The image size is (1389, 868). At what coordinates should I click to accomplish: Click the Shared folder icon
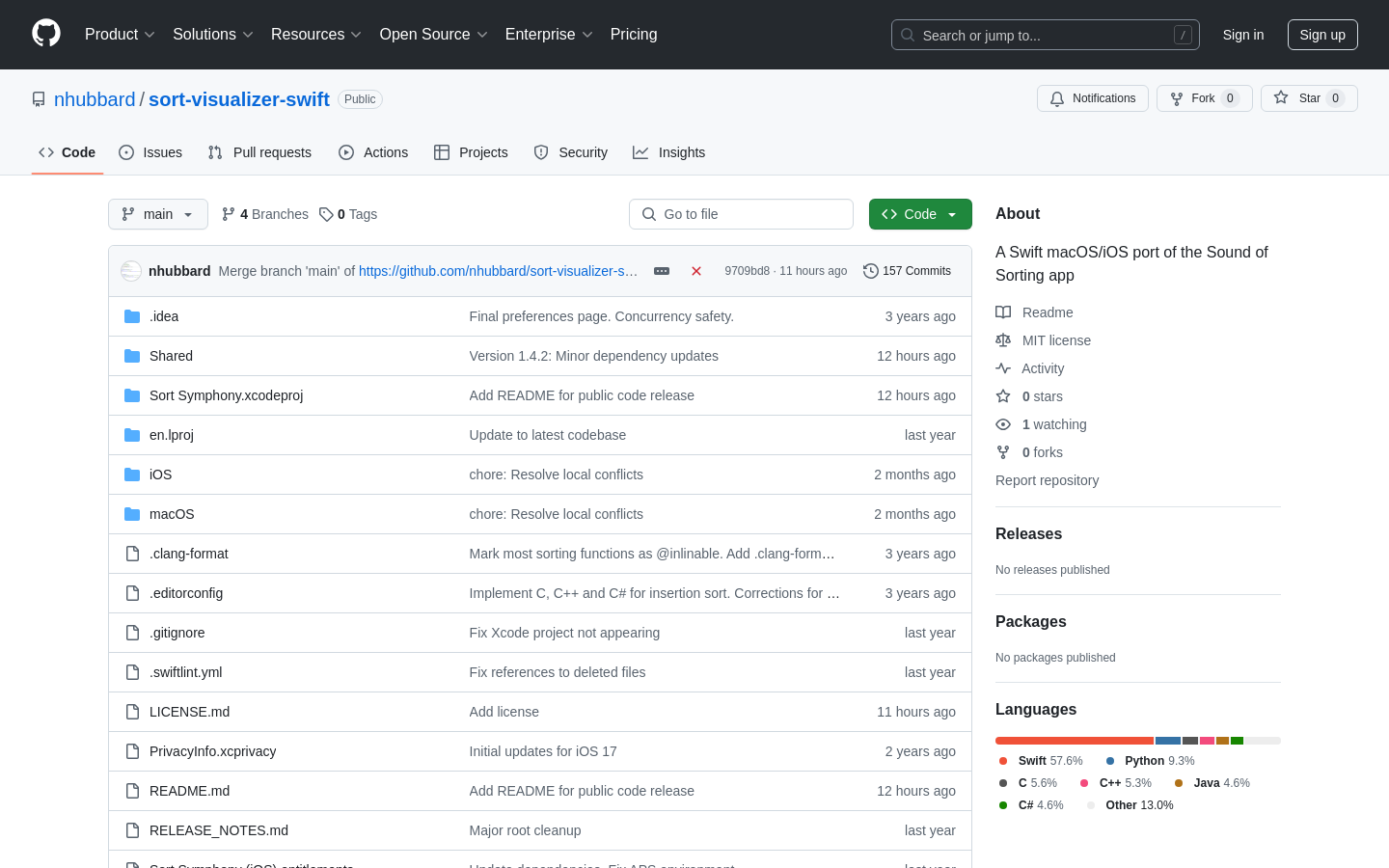point(132,356)
